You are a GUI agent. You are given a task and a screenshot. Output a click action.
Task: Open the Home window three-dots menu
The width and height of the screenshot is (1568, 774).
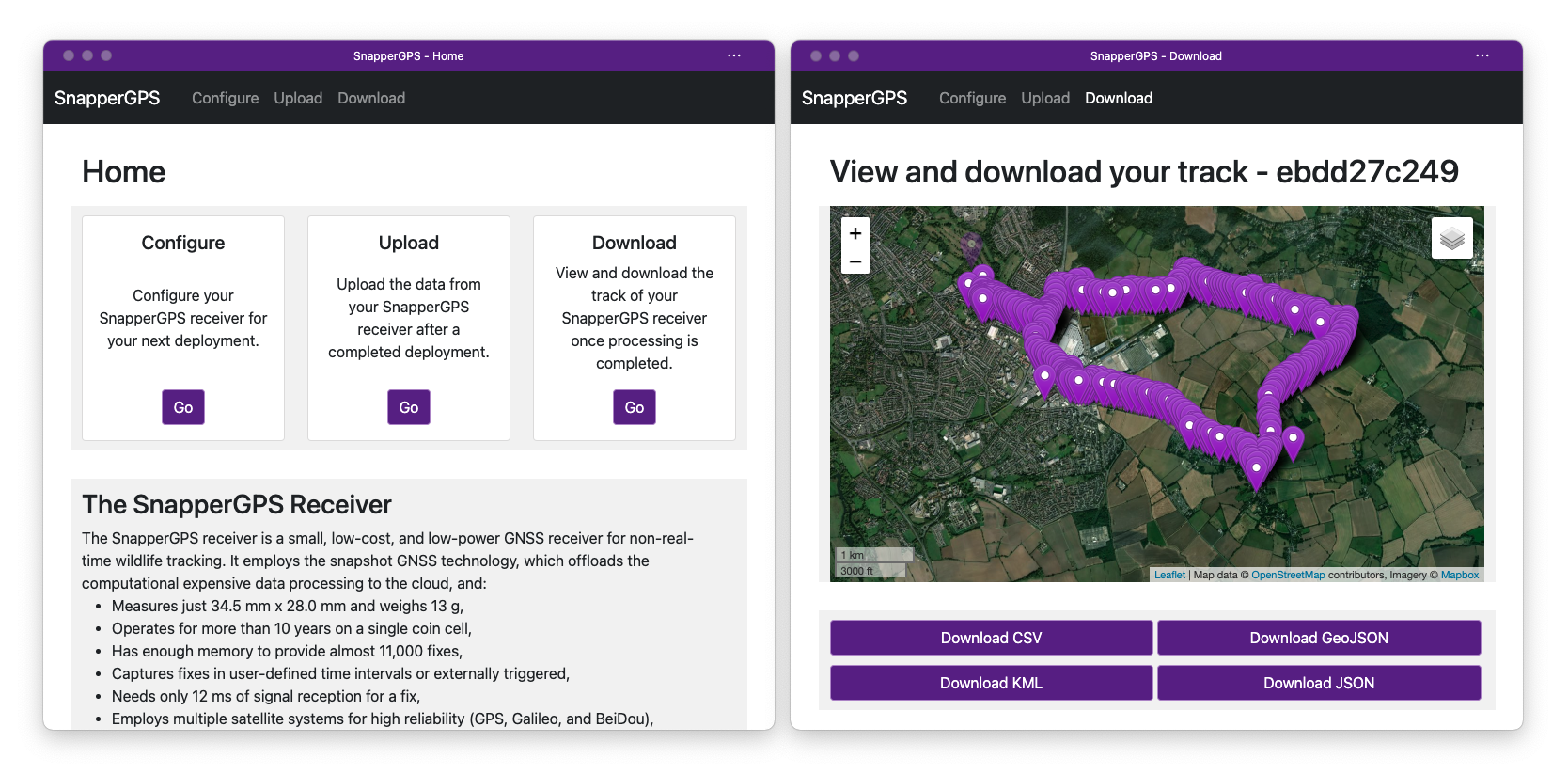[x=733, y=56]
